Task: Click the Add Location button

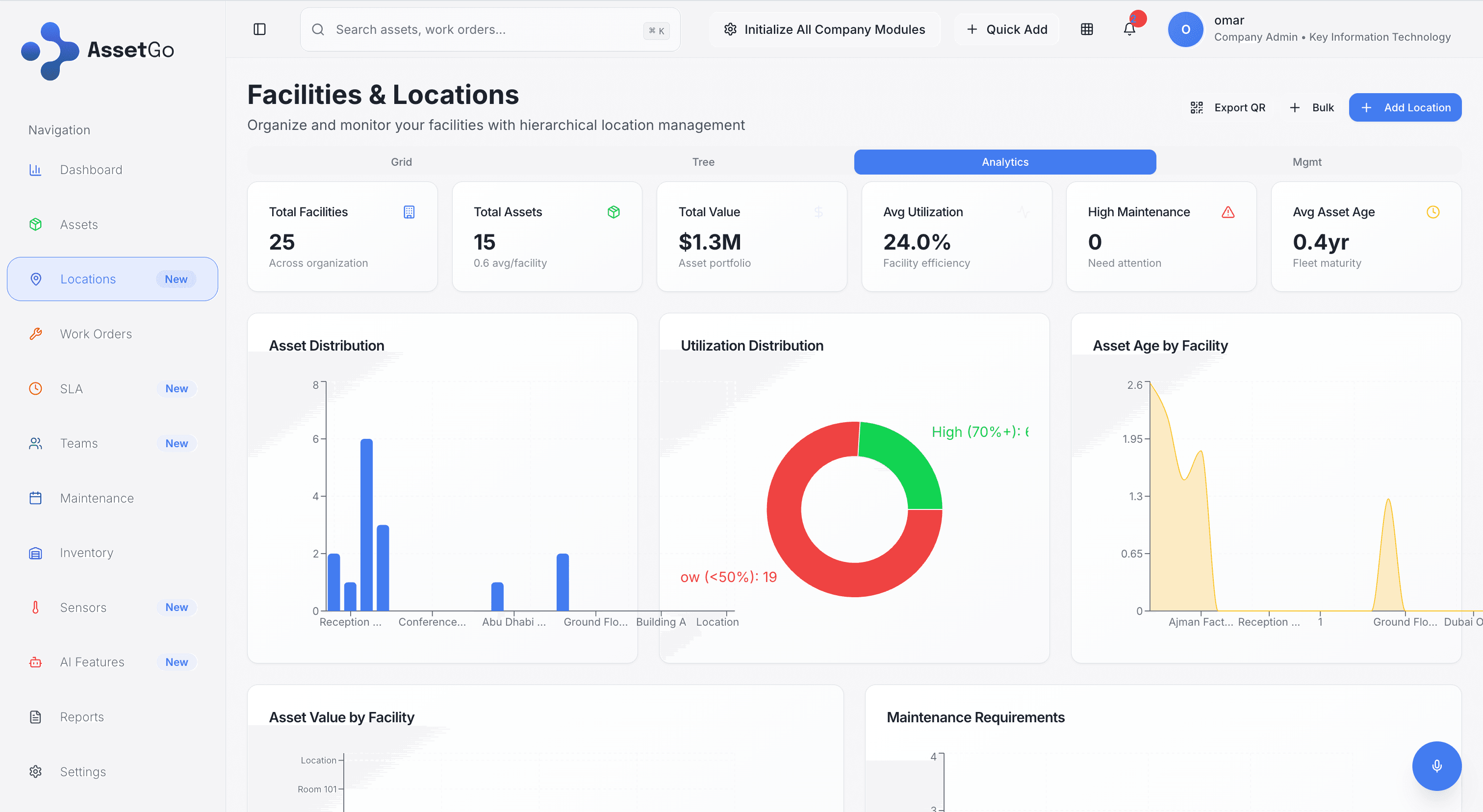Action: click(x=1405, y=107)
